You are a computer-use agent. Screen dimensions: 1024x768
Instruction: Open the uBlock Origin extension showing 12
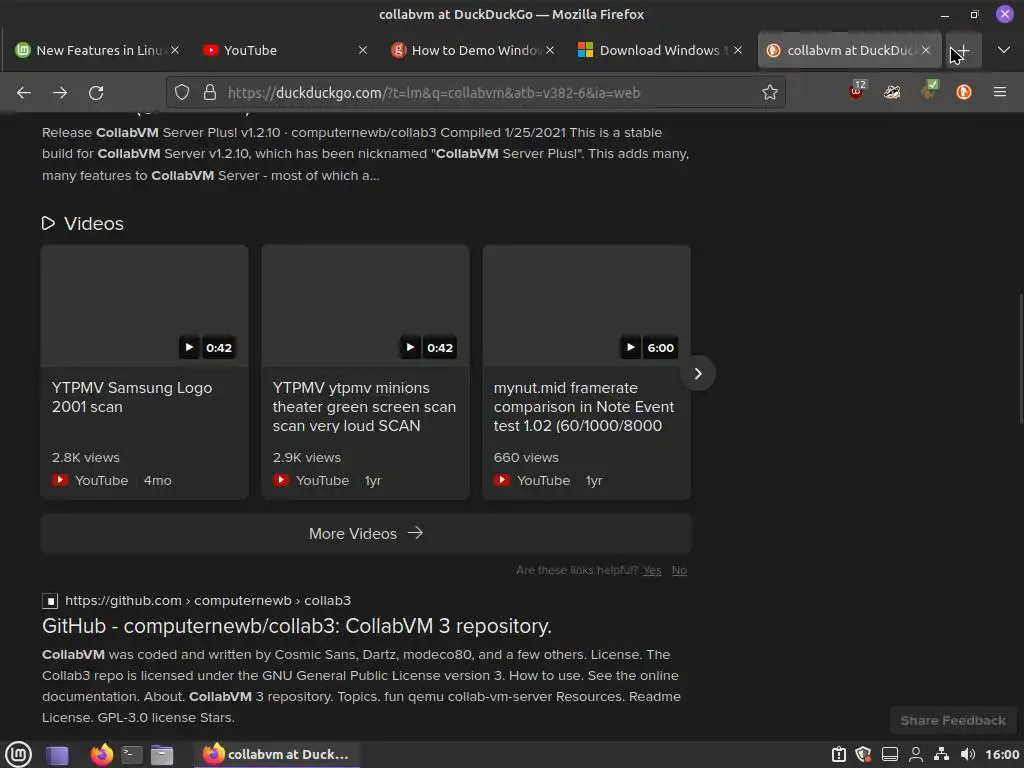tap(856, 91)
